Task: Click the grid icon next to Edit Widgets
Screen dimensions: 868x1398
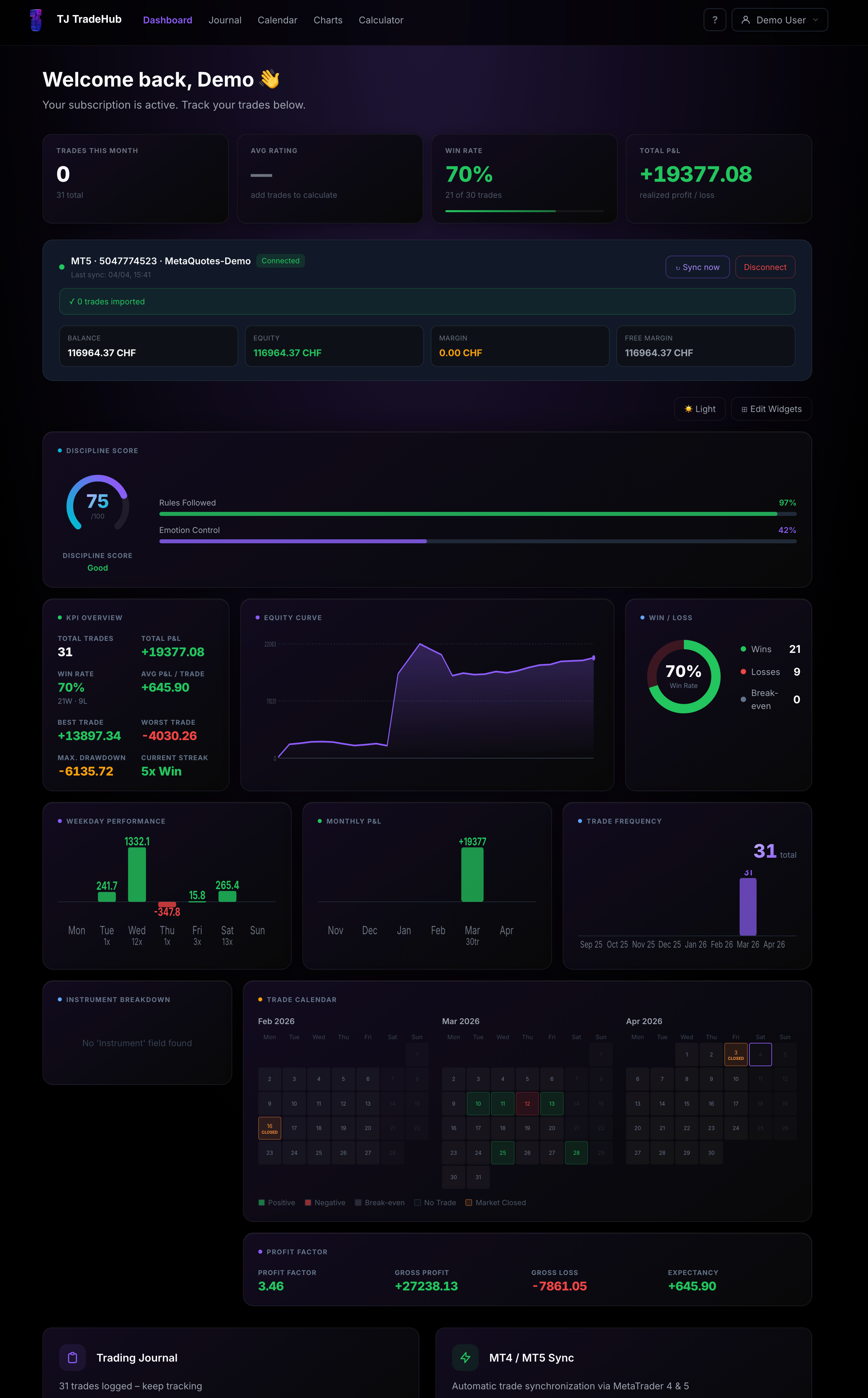Action: (x=744, y=409)
